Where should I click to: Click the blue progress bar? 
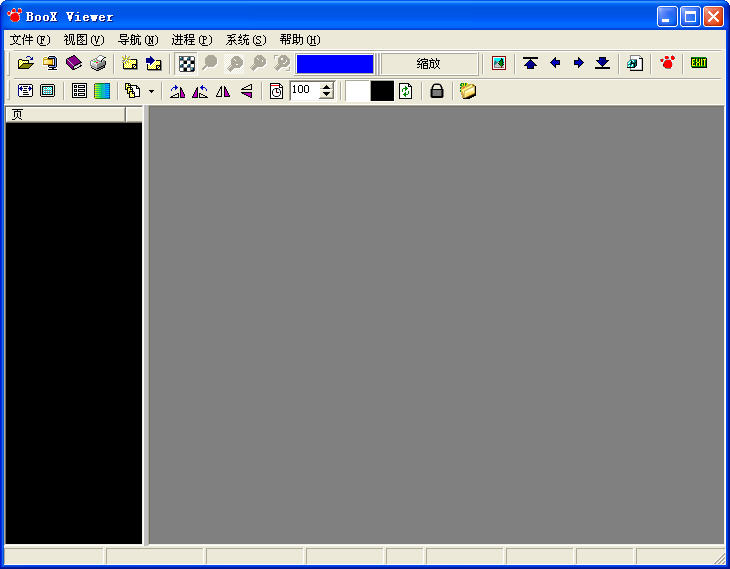(x=335, y=64)
